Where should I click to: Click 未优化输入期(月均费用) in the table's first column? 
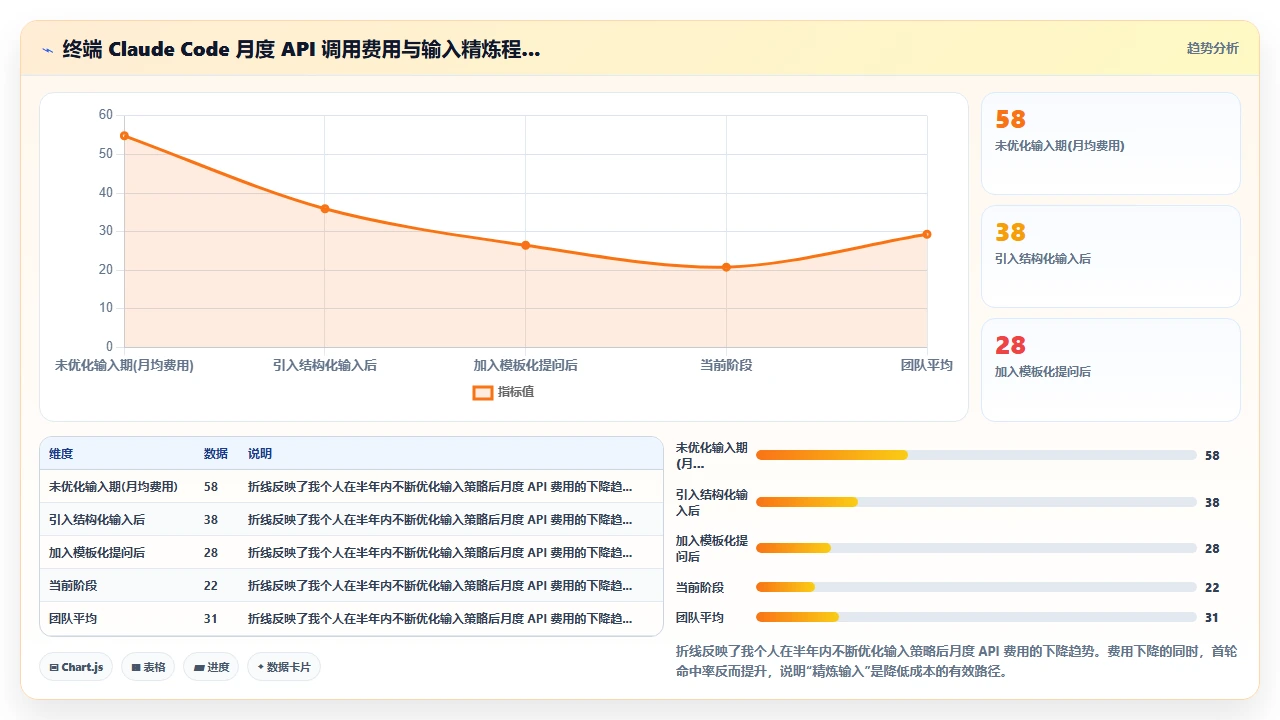pyautogui.click(x=113, y=487)
